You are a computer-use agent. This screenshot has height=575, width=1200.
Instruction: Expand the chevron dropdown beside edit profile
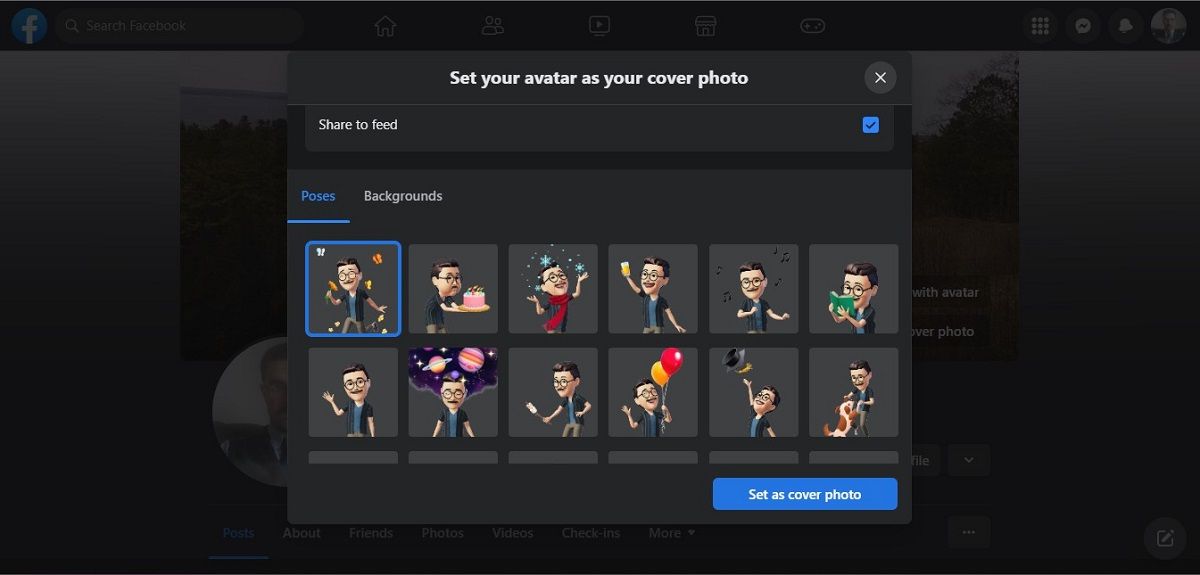click(968, 460)
